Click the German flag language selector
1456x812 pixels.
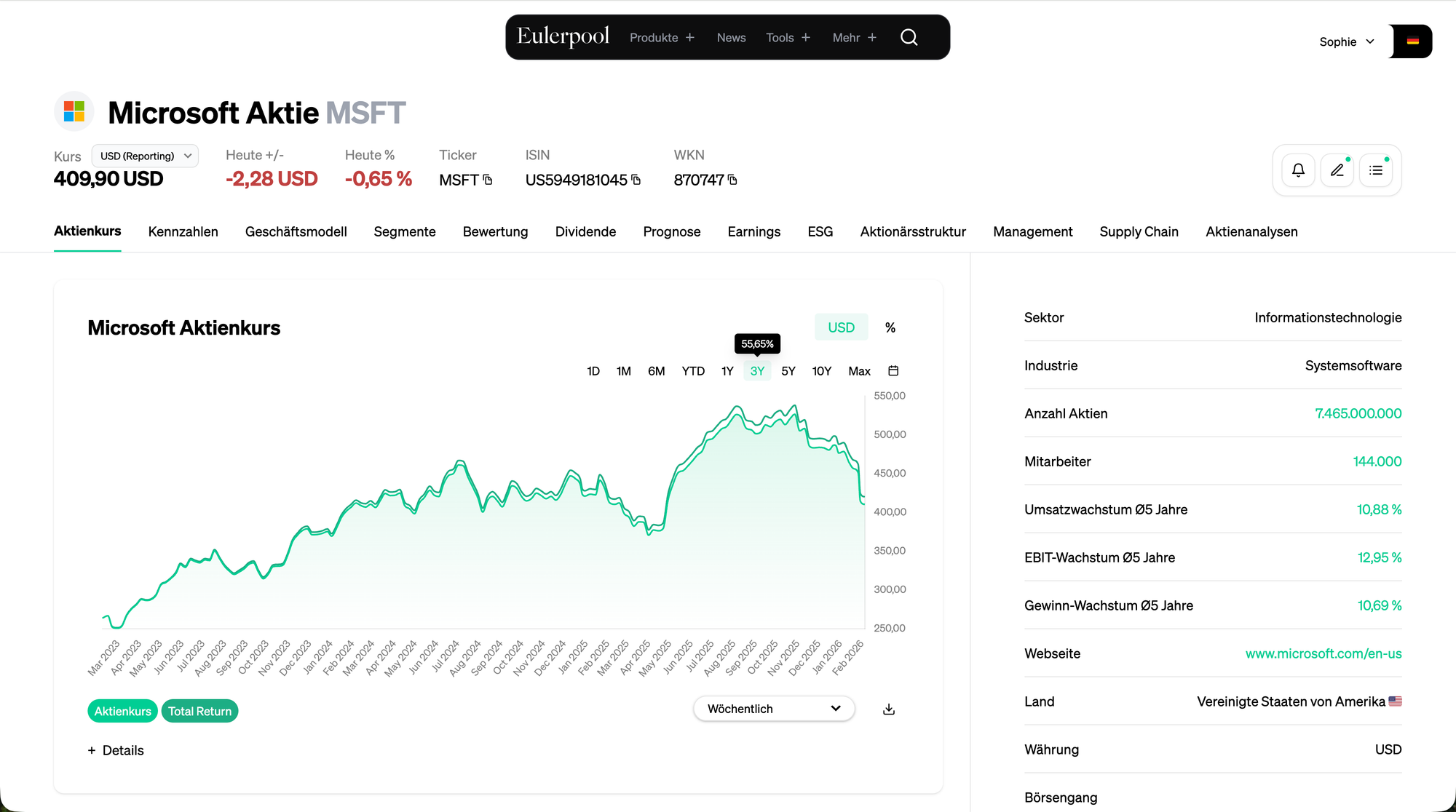coord(1412,41)
